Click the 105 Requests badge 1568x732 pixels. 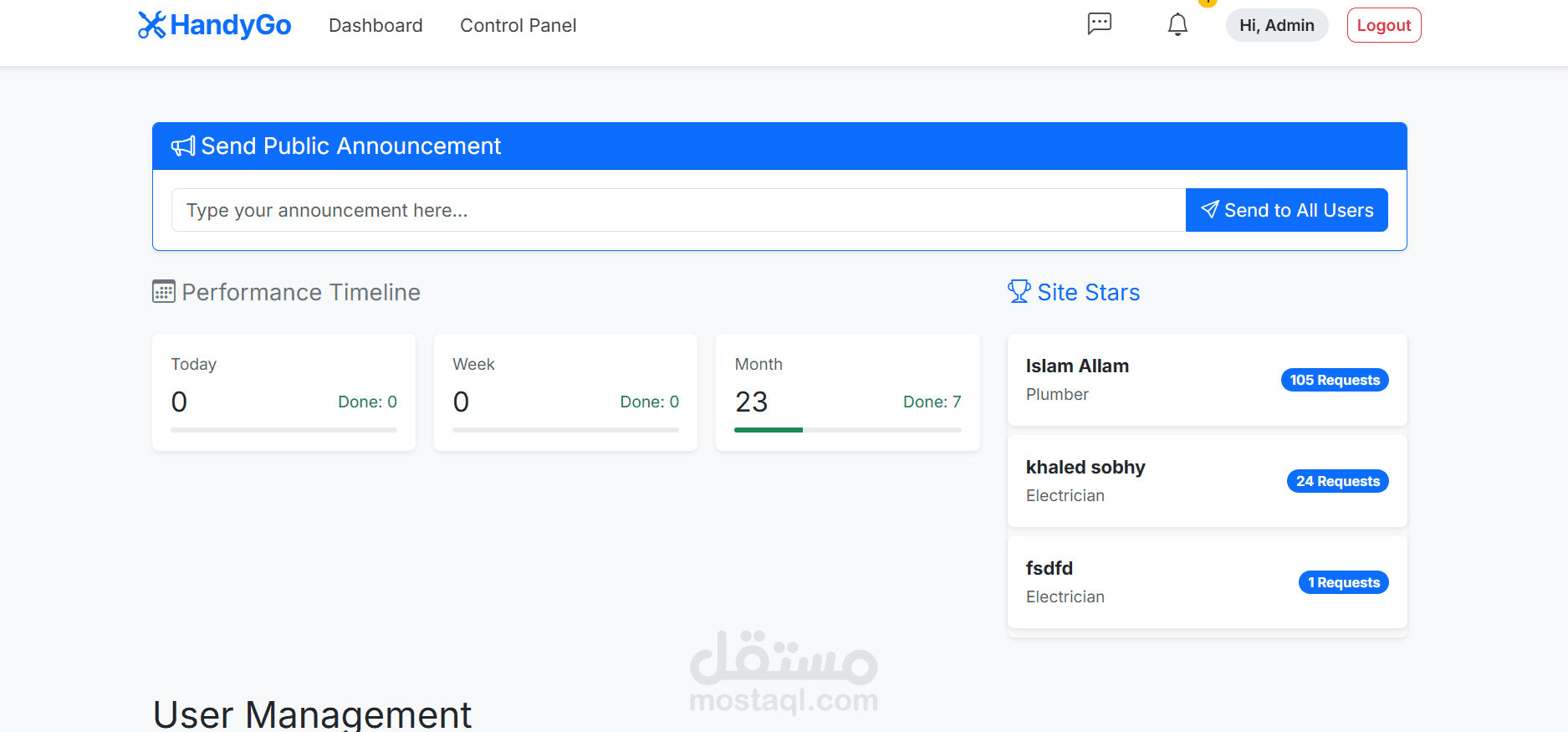point(1335,380)
